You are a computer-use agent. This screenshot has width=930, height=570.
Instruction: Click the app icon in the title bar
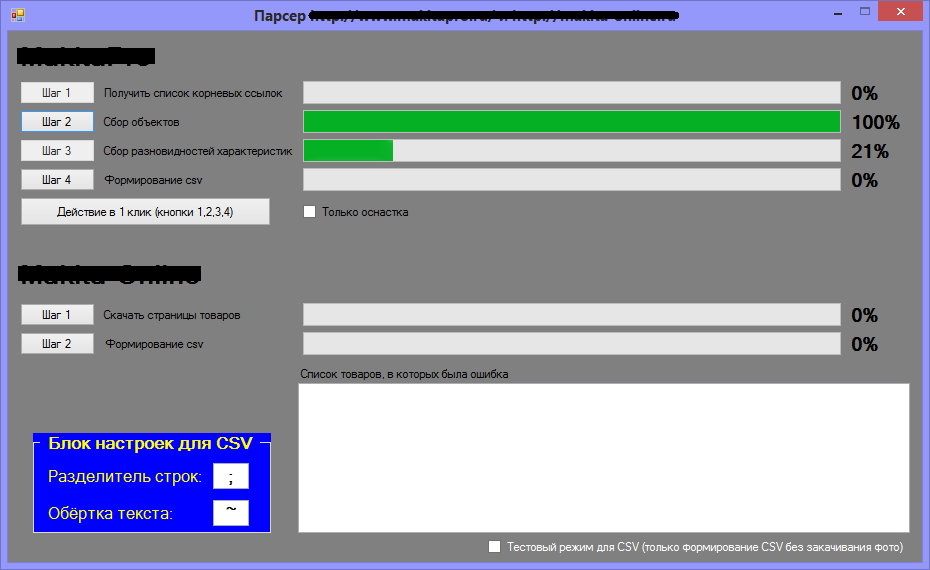17,16
